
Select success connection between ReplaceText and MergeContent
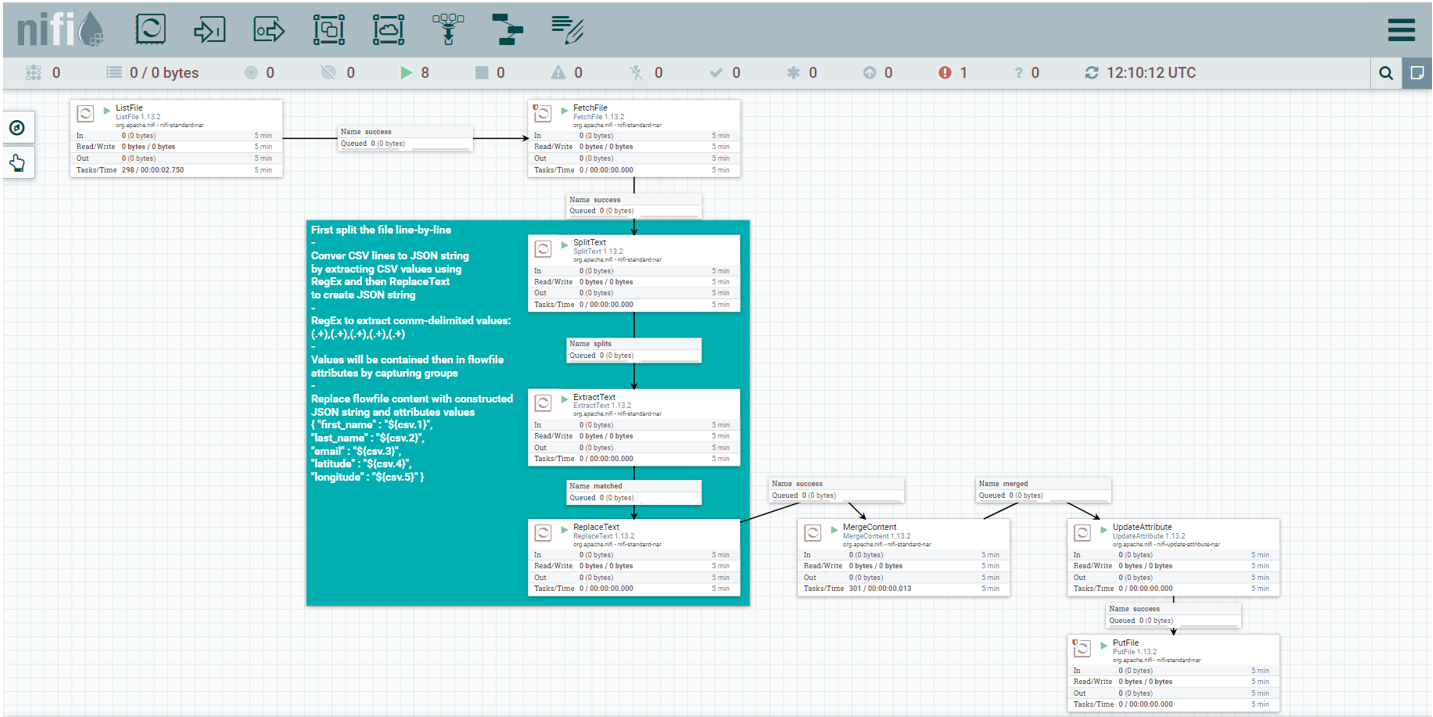836,489
